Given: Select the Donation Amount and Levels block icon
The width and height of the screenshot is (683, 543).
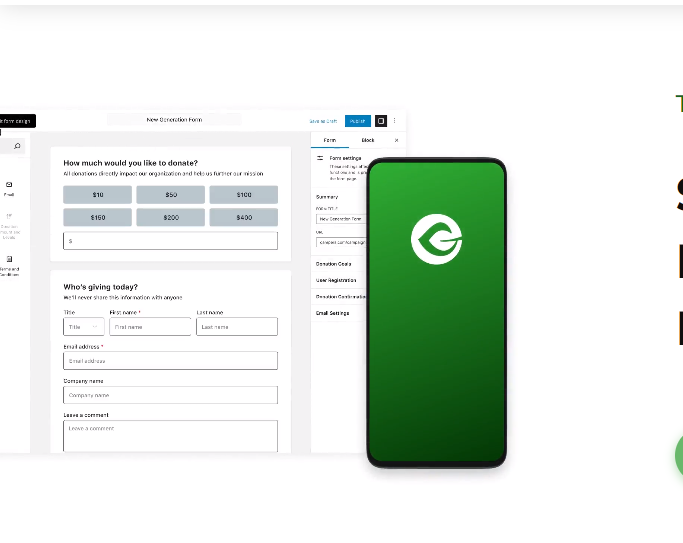Looking at the screenshot, I should (x=9, y=216).
